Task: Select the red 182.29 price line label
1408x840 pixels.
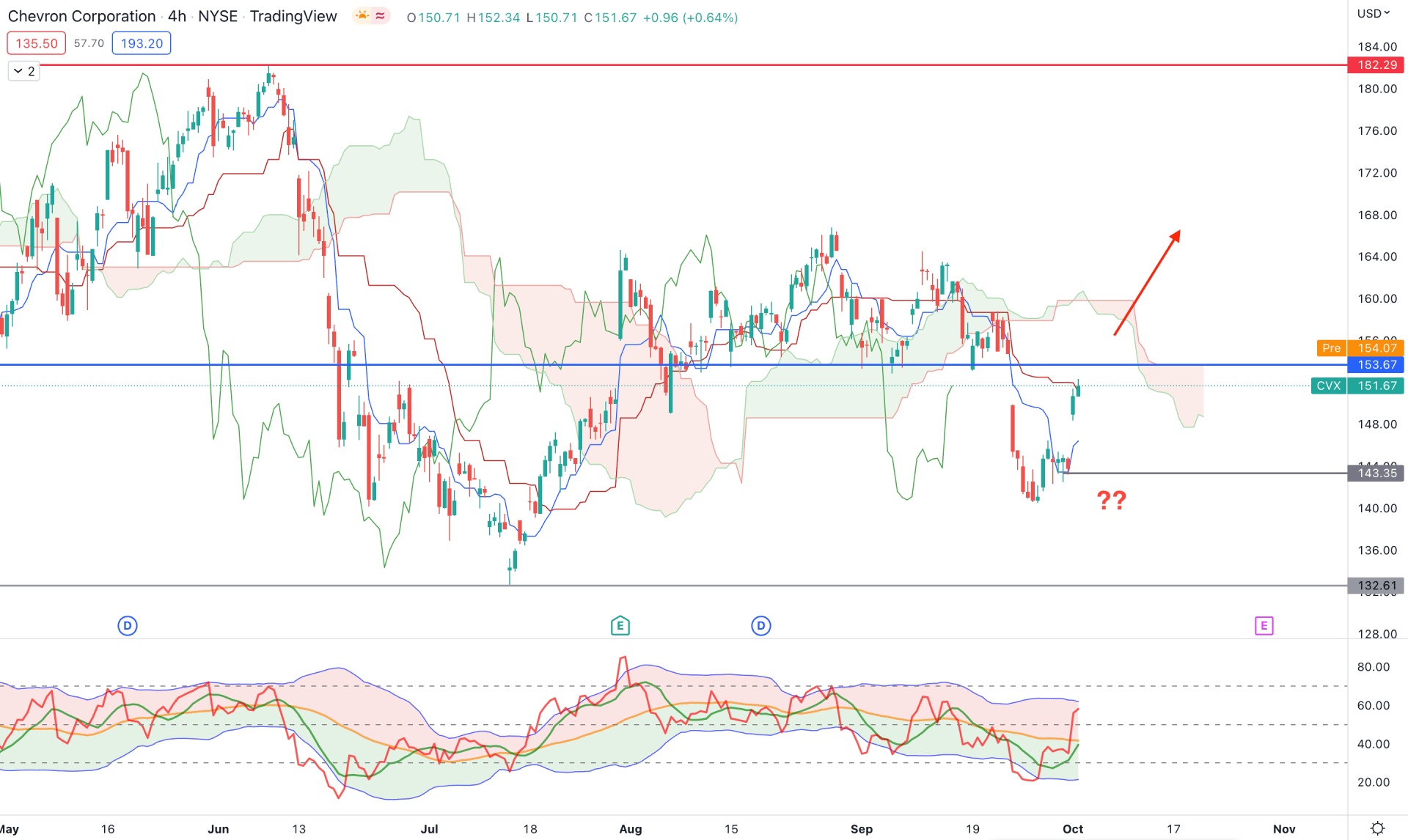Action: pos(1376,65)
